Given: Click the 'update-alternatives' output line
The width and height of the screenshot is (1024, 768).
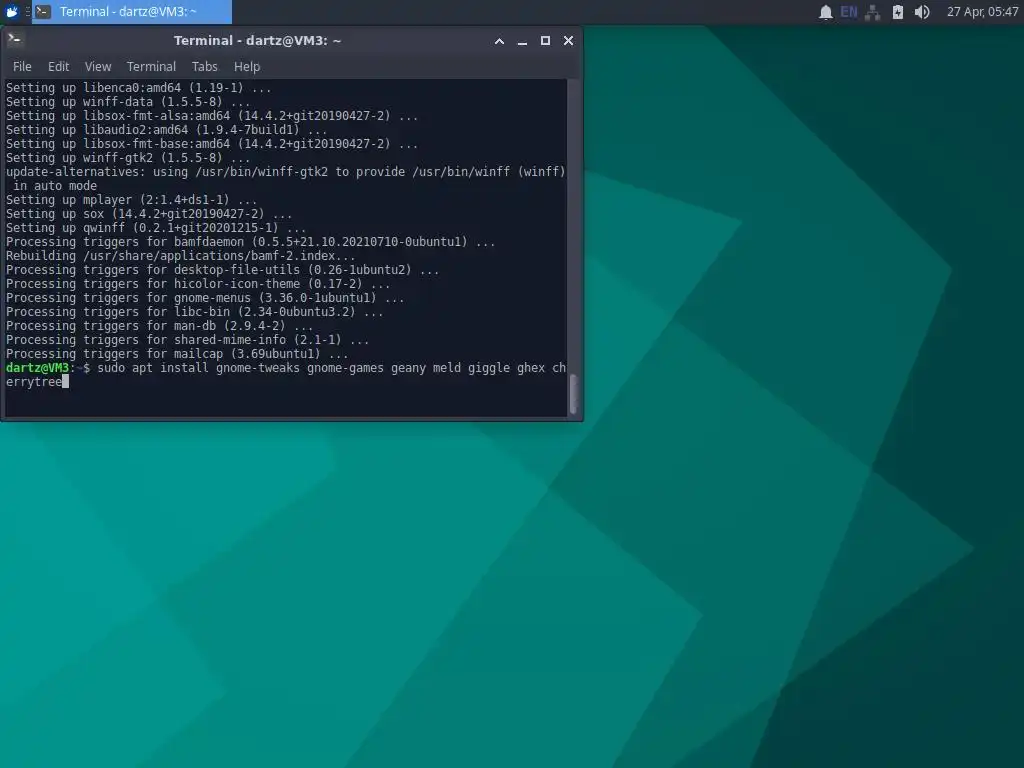Looking at the screenshot, I should 285,172.
